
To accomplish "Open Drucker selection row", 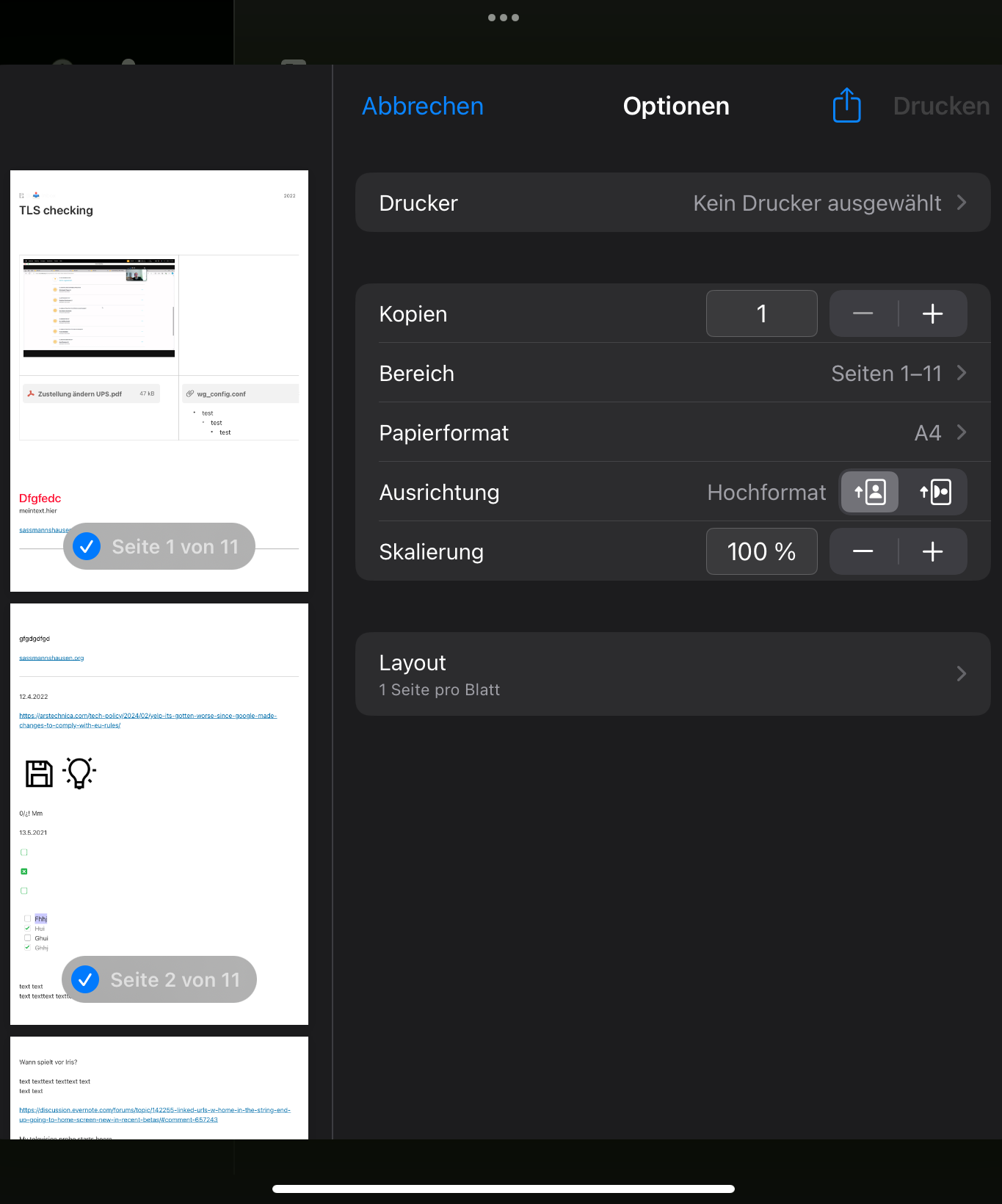I will click(673, 203).
